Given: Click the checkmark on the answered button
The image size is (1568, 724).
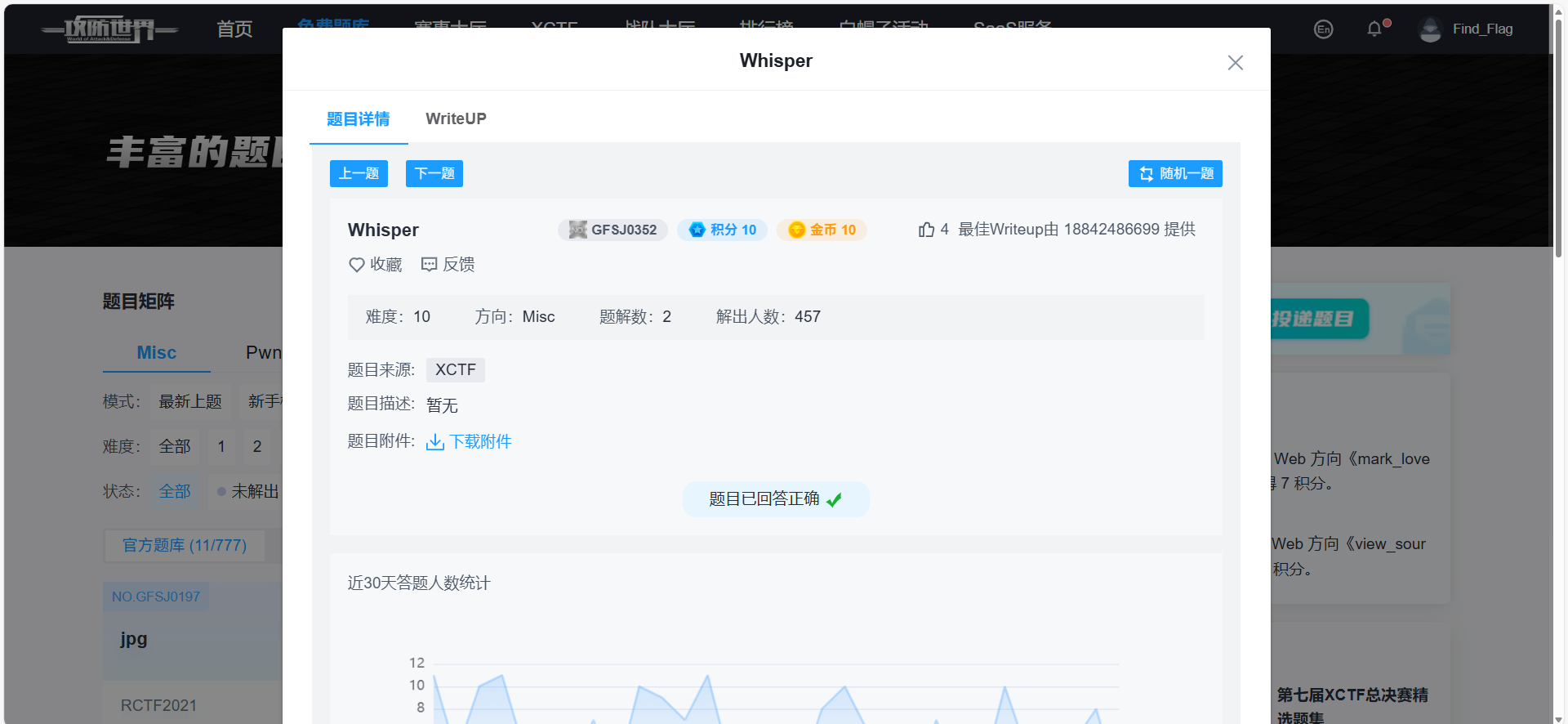Looking at the screenshot, I should (834, 500).
